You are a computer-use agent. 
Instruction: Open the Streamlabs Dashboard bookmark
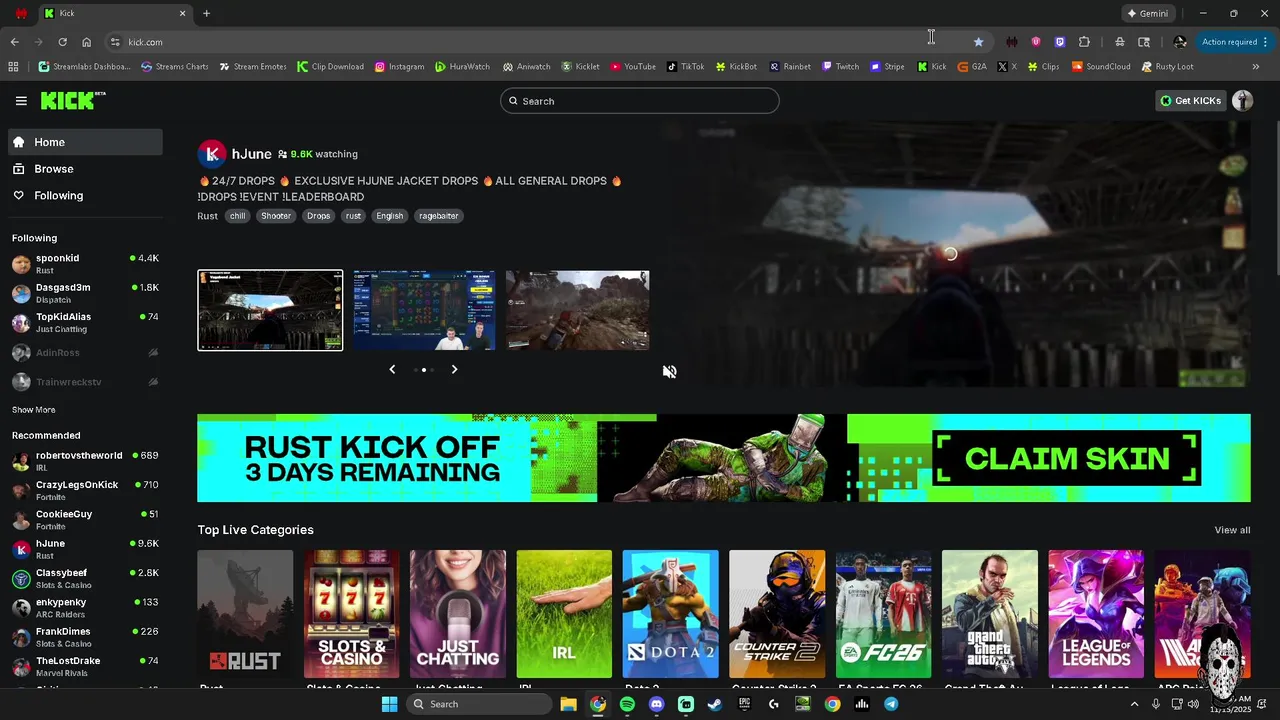coord(85,67)
